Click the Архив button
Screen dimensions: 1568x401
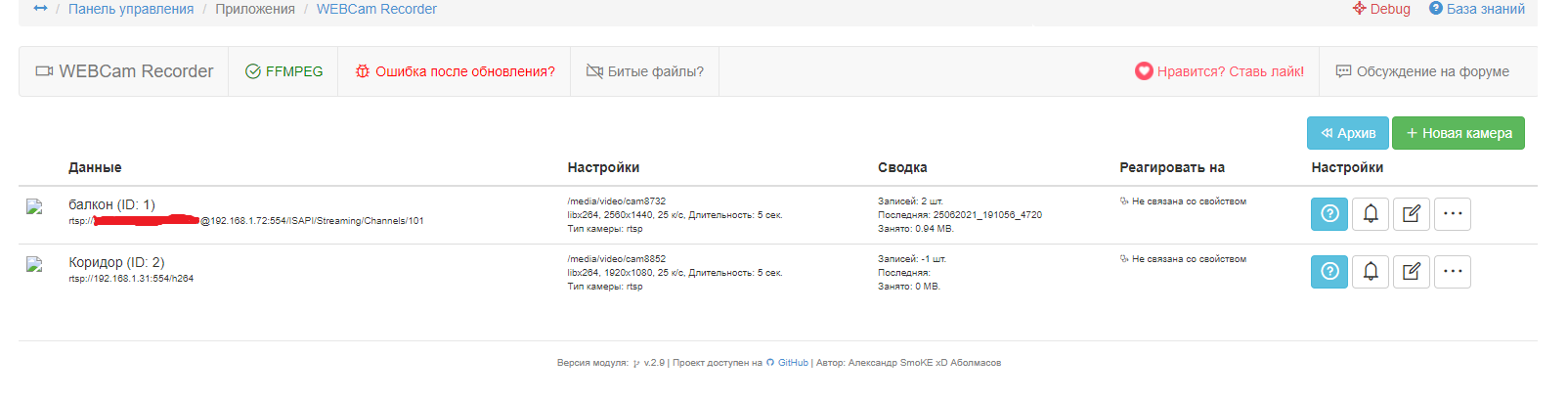coord(1348,133)
